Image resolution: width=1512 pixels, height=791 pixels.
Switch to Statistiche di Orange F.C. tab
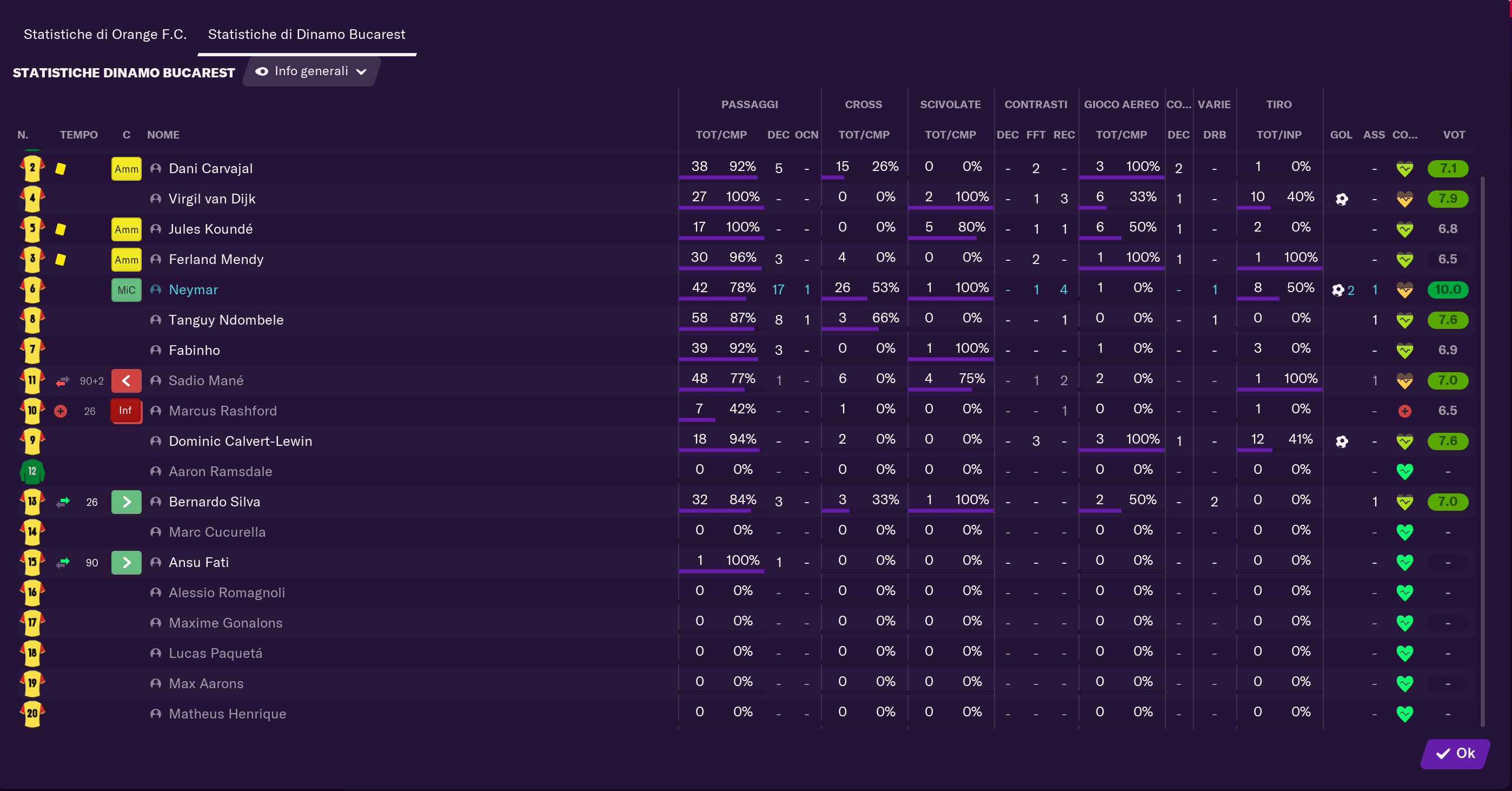pyautogui.click(x=105, y=35)
